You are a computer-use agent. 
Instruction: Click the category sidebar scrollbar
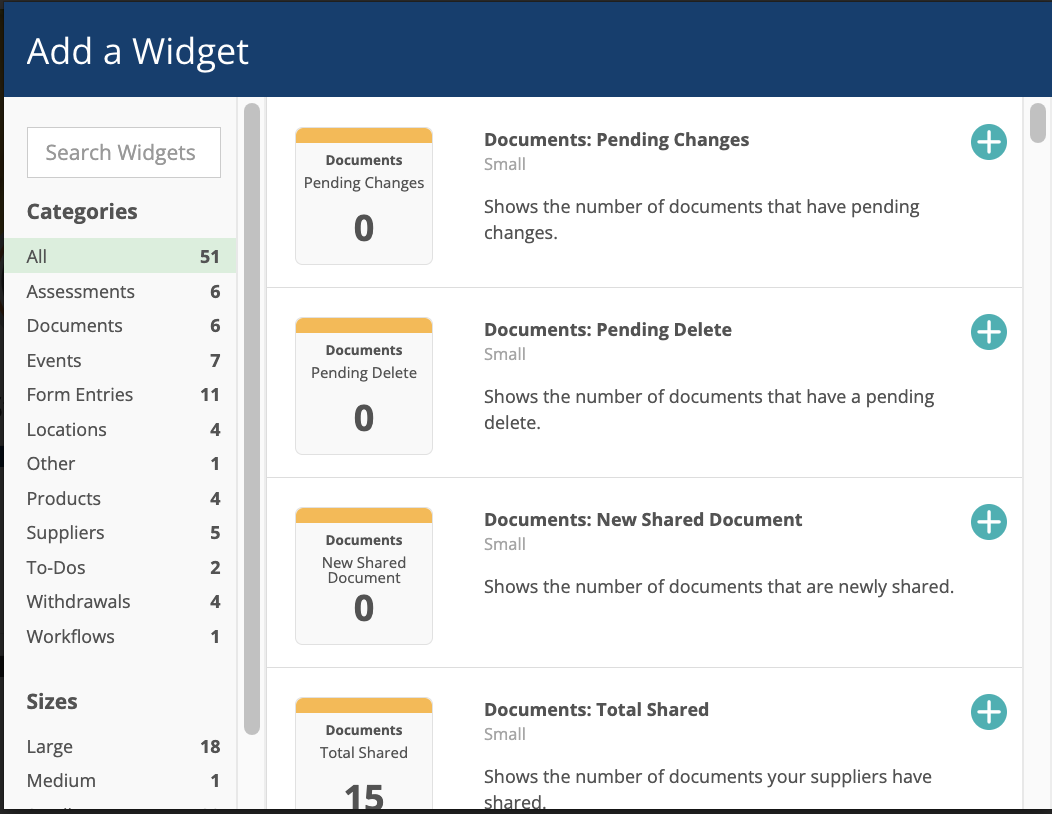pyautogui.click(x=252, y=419)
